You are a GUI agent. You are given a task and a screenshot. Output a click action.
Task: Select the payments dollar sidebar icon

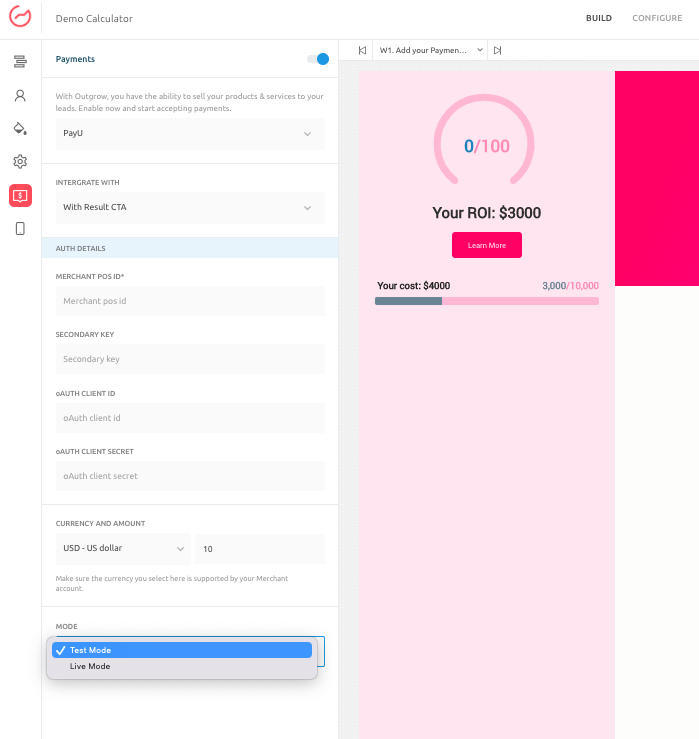(x=20, y=195)
